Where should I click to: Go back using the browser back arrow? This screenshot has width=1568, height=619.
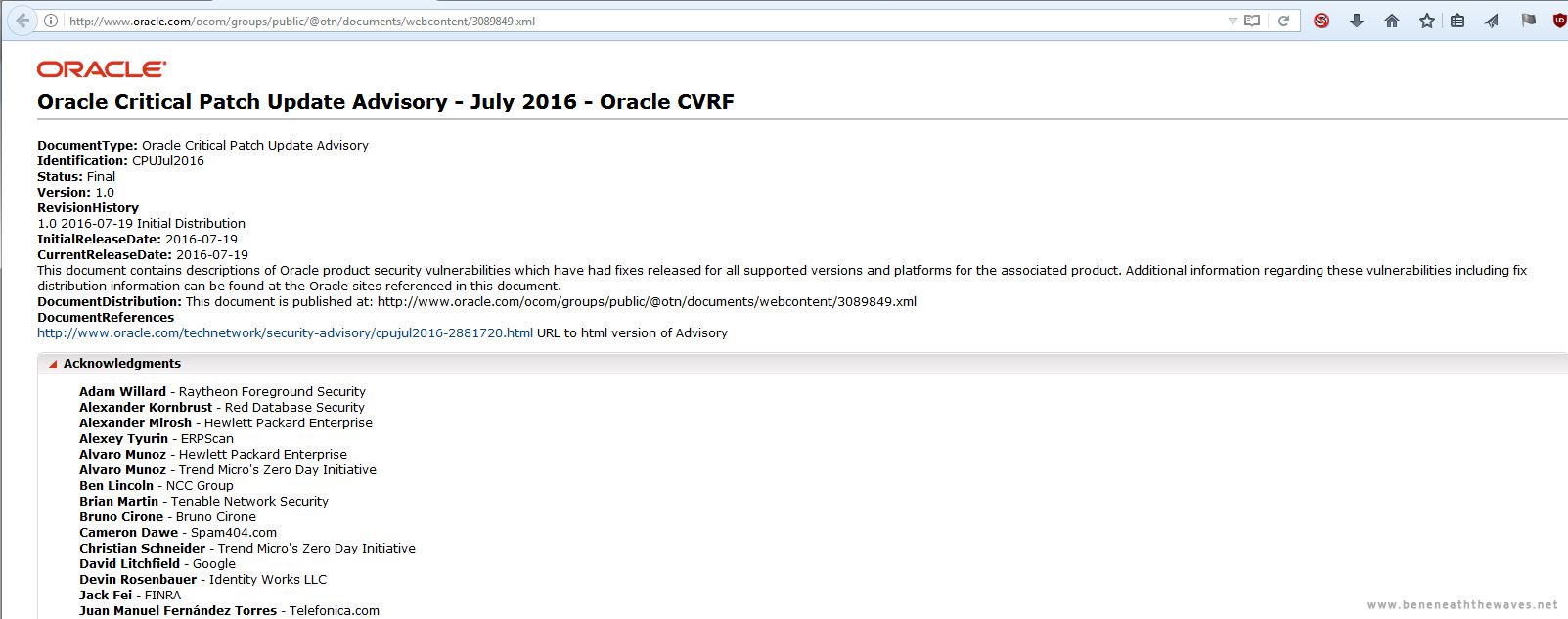coord(22,21)
